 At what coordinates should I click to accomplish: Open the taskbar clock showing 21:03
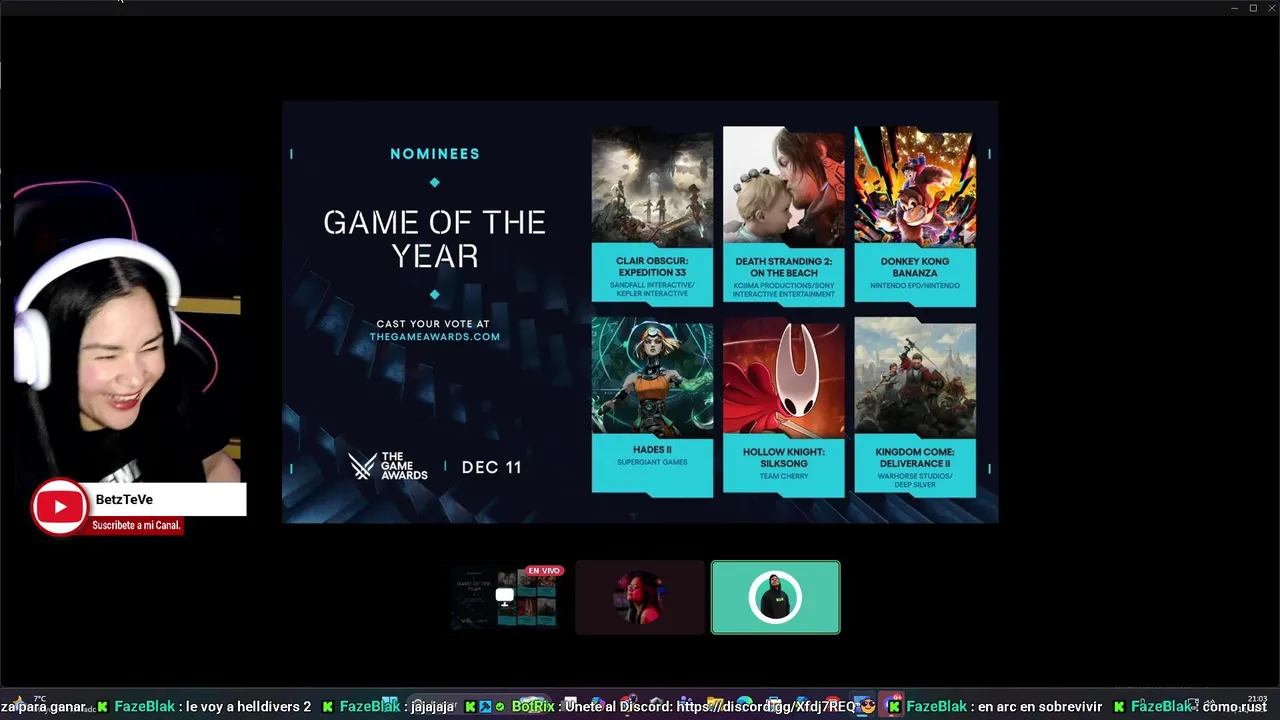(x=1257, y=699)
